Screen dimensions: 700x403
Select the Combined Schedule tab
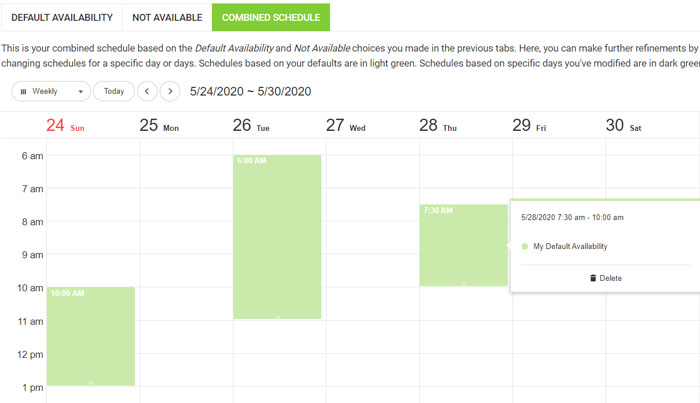tap(270, 18)
